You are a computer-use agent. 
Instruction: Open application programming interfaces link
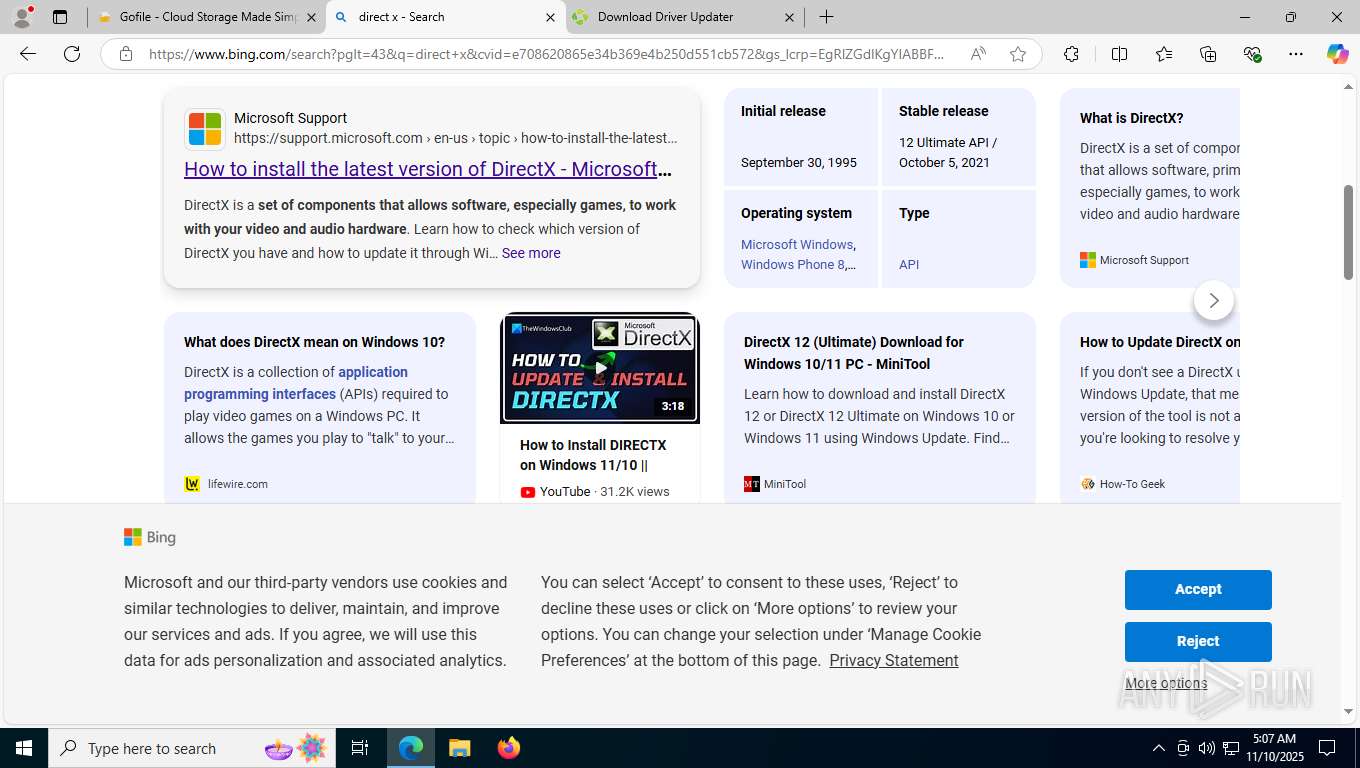click(296, 383)
